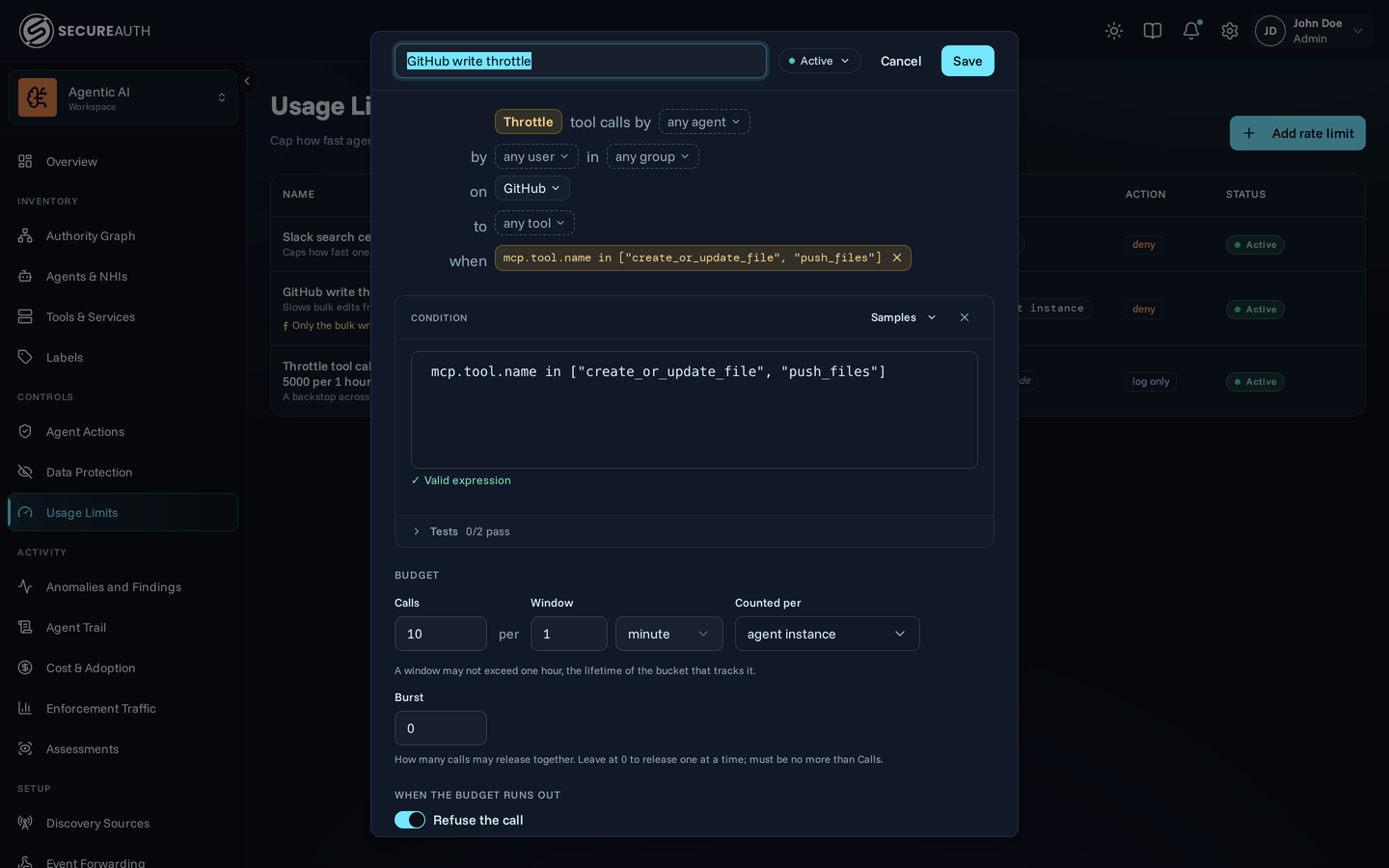Screen dimensions: 1389x868
Task: Open Assessments in the sidebar
Action: pyautogui.click(x=123, y=748)
